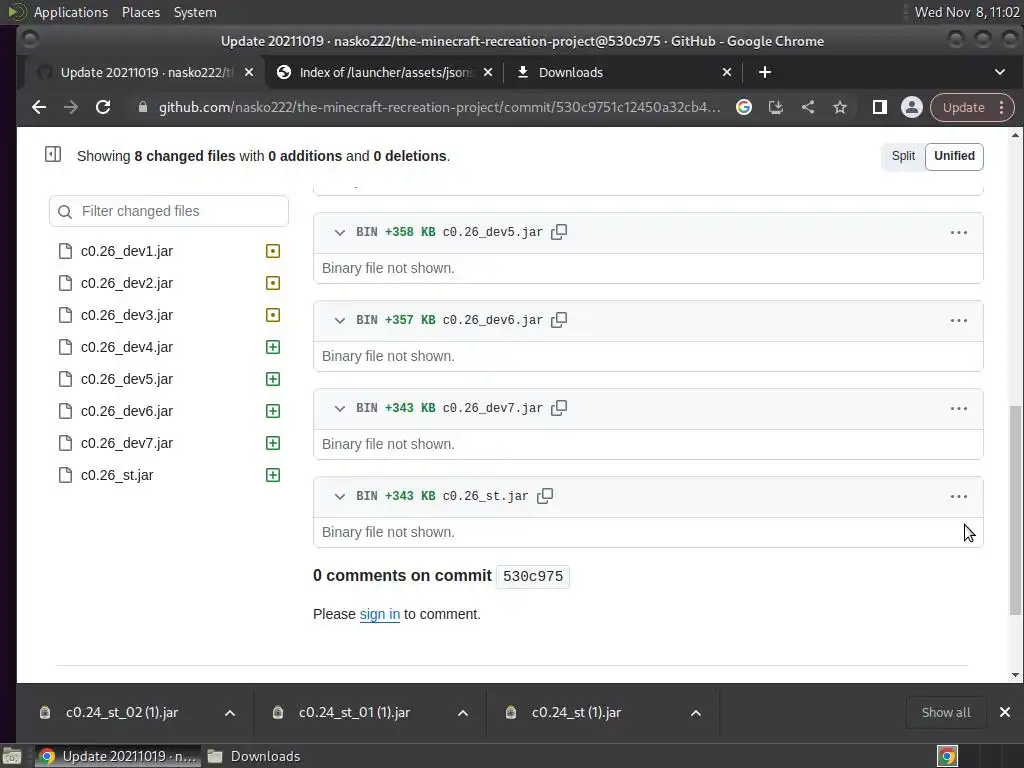Collapse the c0.26_dev6.jar diff
This screenshot has width=1024, height=768.
(x=340, y=321)
